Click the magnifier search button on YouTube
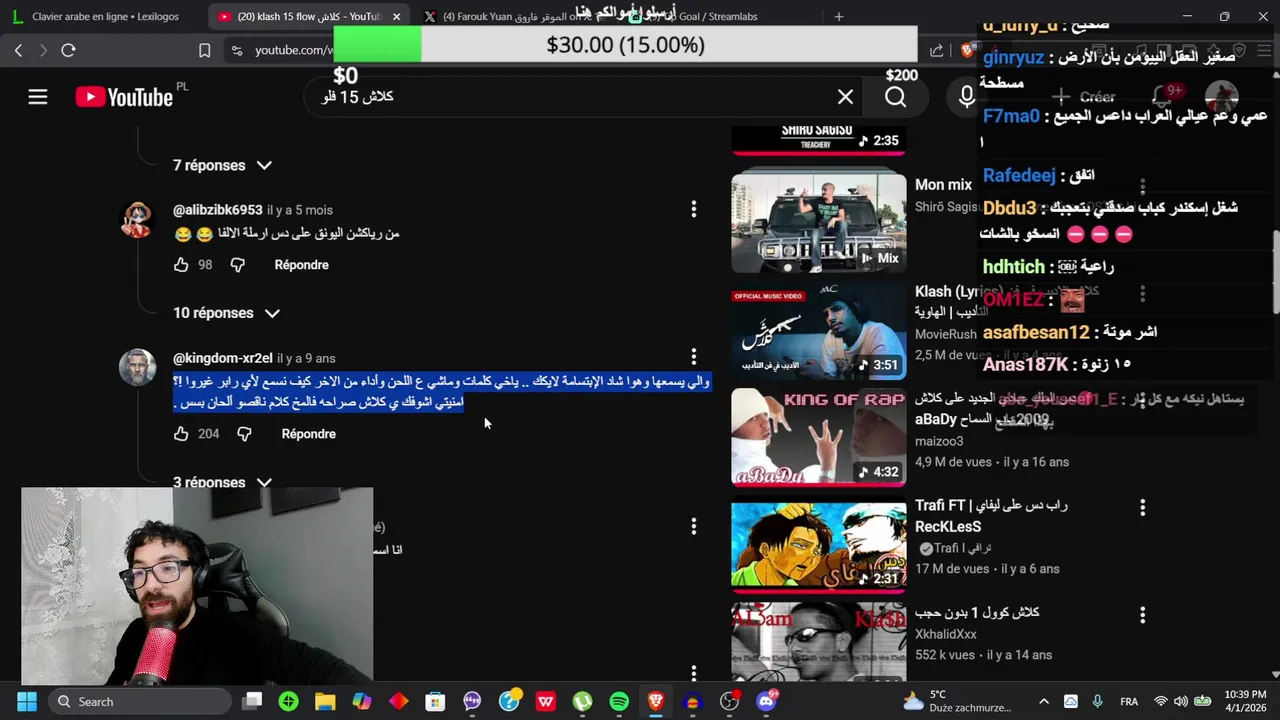Image resolution: width=1280 pixels, height=720 pixels. click(895, 97)
